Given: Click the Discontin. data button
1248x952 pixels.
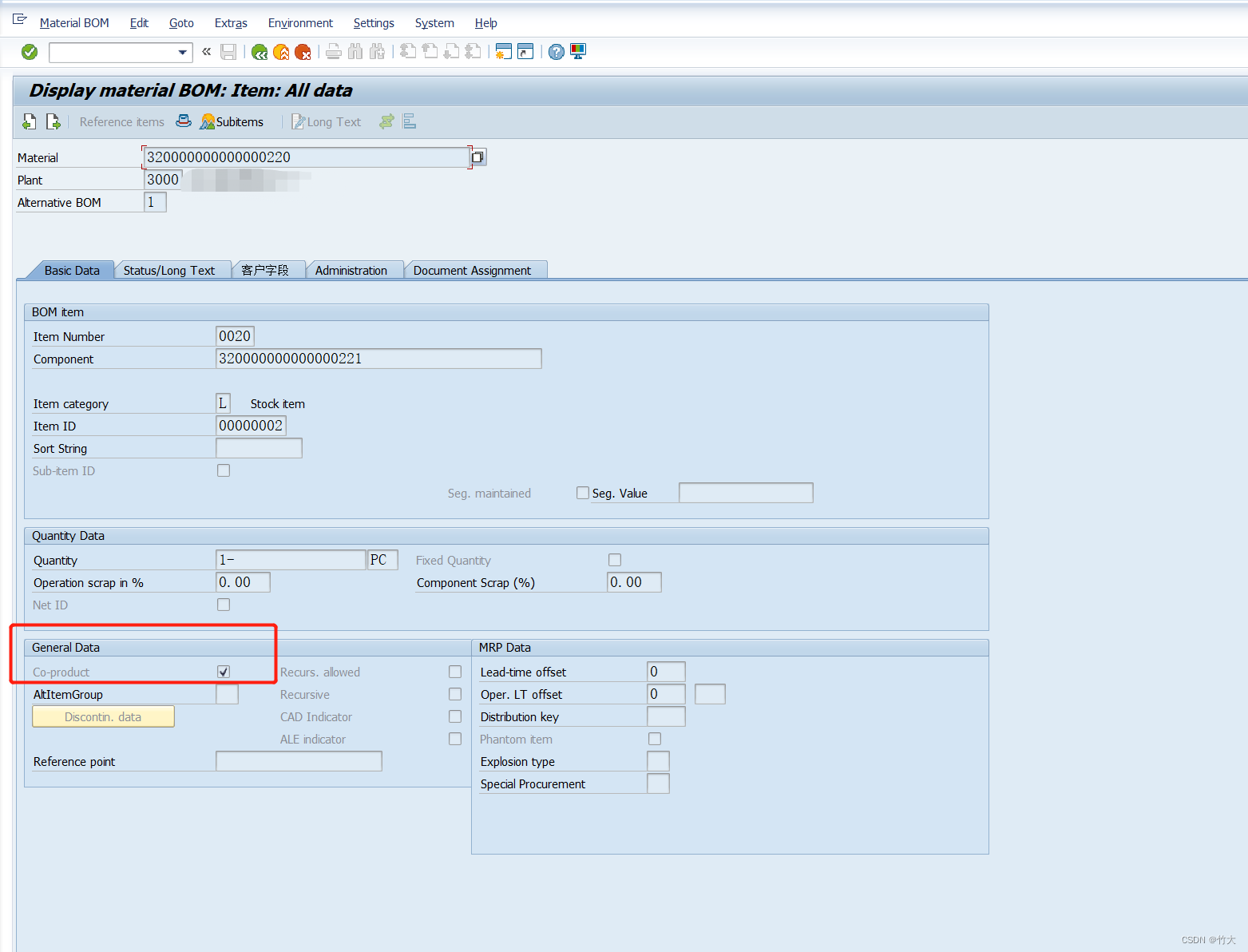Looking at the screenshot, I should pyautogui.click(x=103, y=716).
